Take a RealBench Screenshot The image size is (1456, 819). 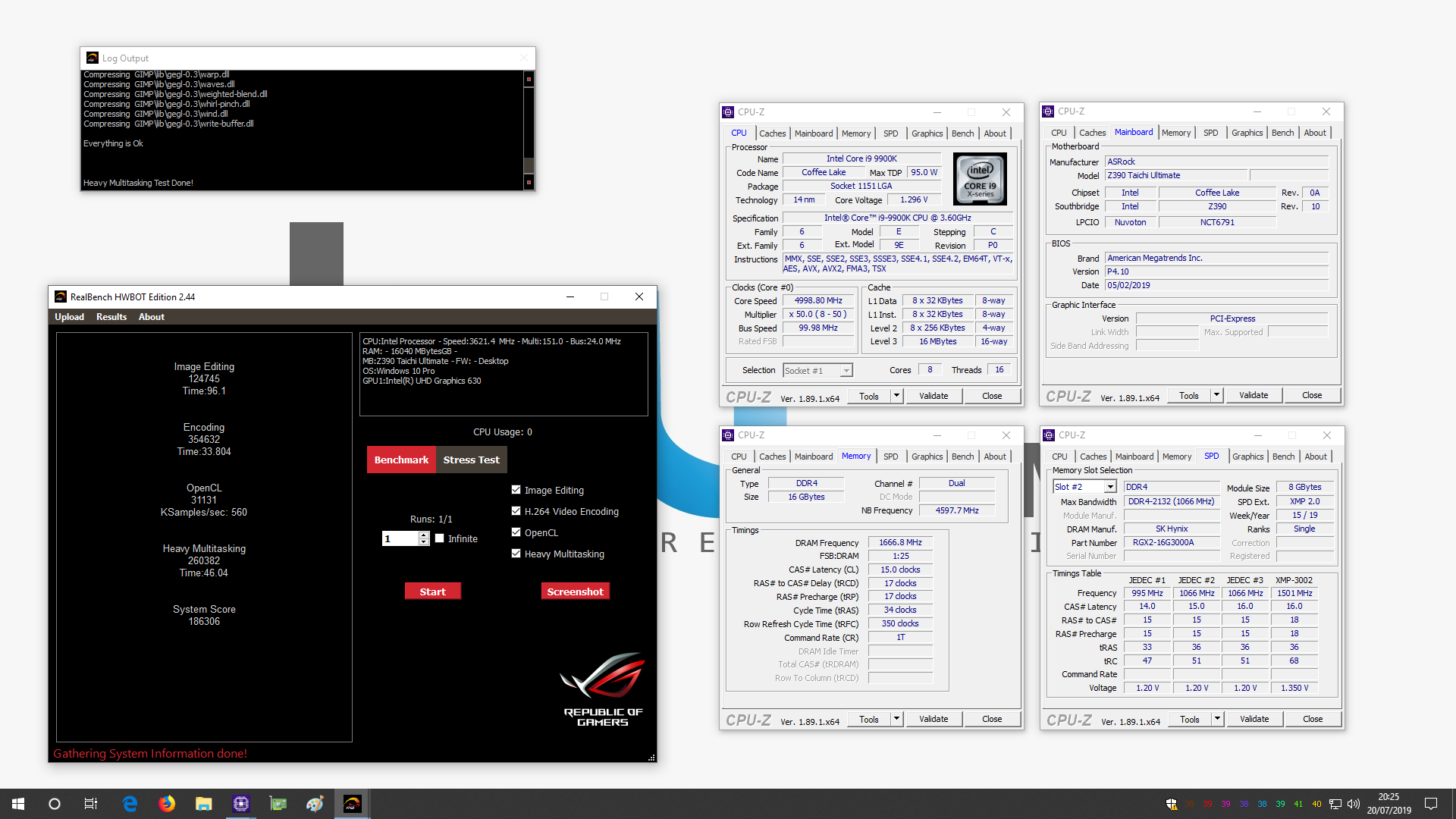575,591
